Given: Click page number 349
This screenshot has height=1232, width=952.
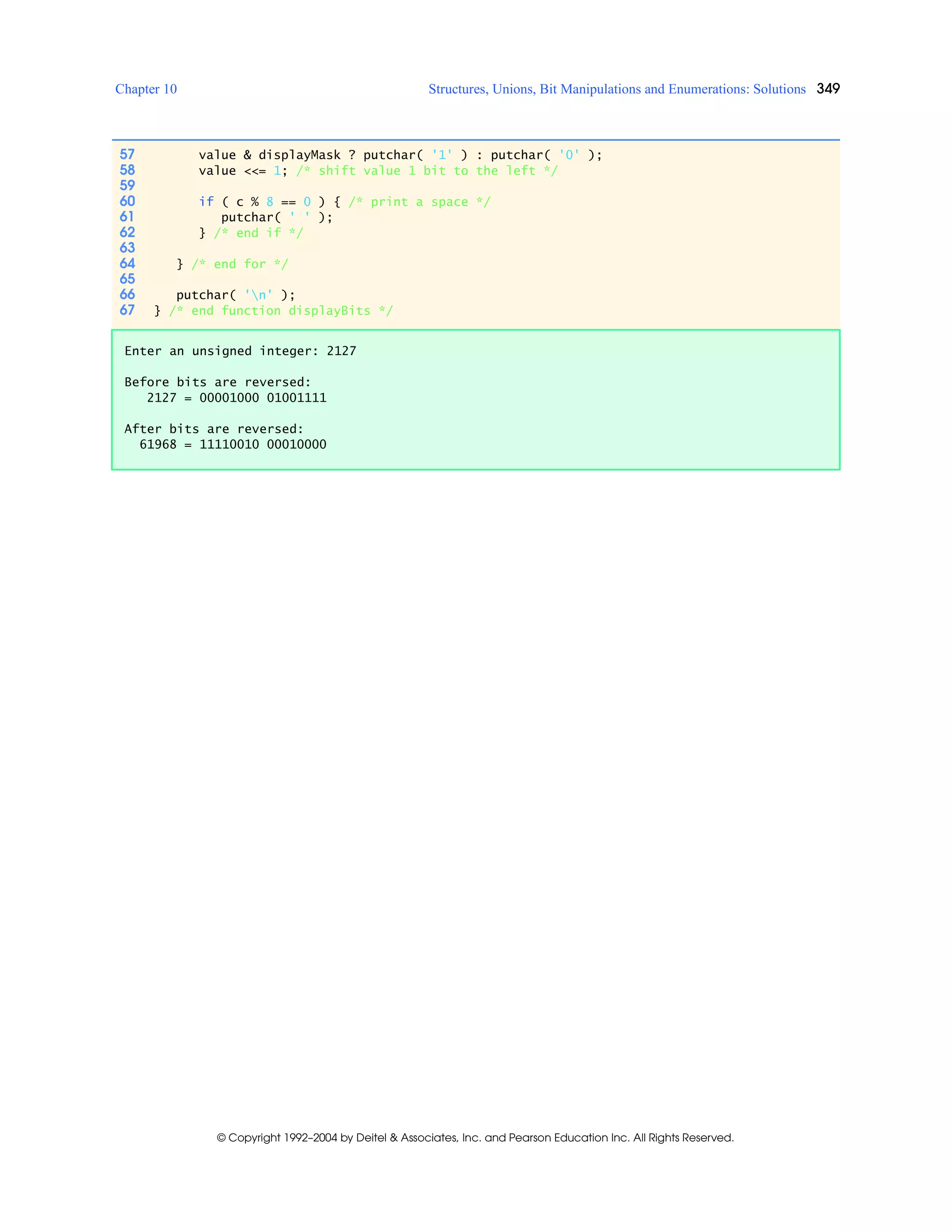Looking at the screenshot, I should [x=827, y=88].
